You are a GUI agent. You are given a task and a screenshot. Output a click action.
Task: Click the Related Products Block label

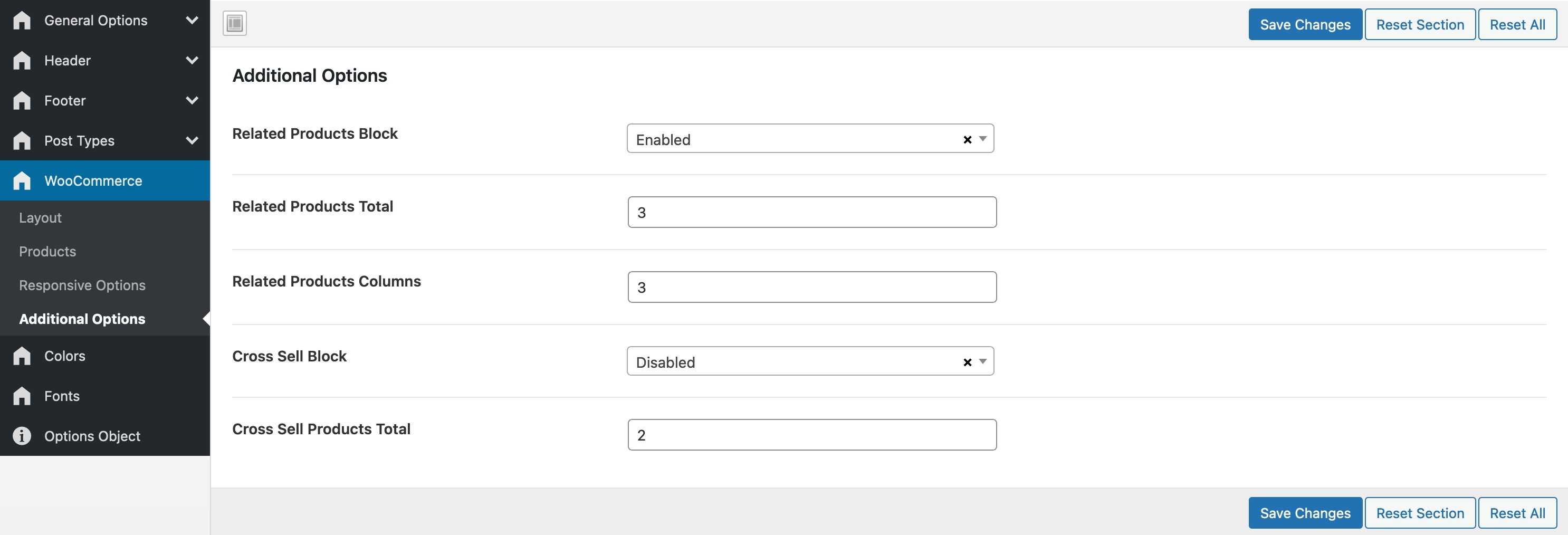[314, 133]
